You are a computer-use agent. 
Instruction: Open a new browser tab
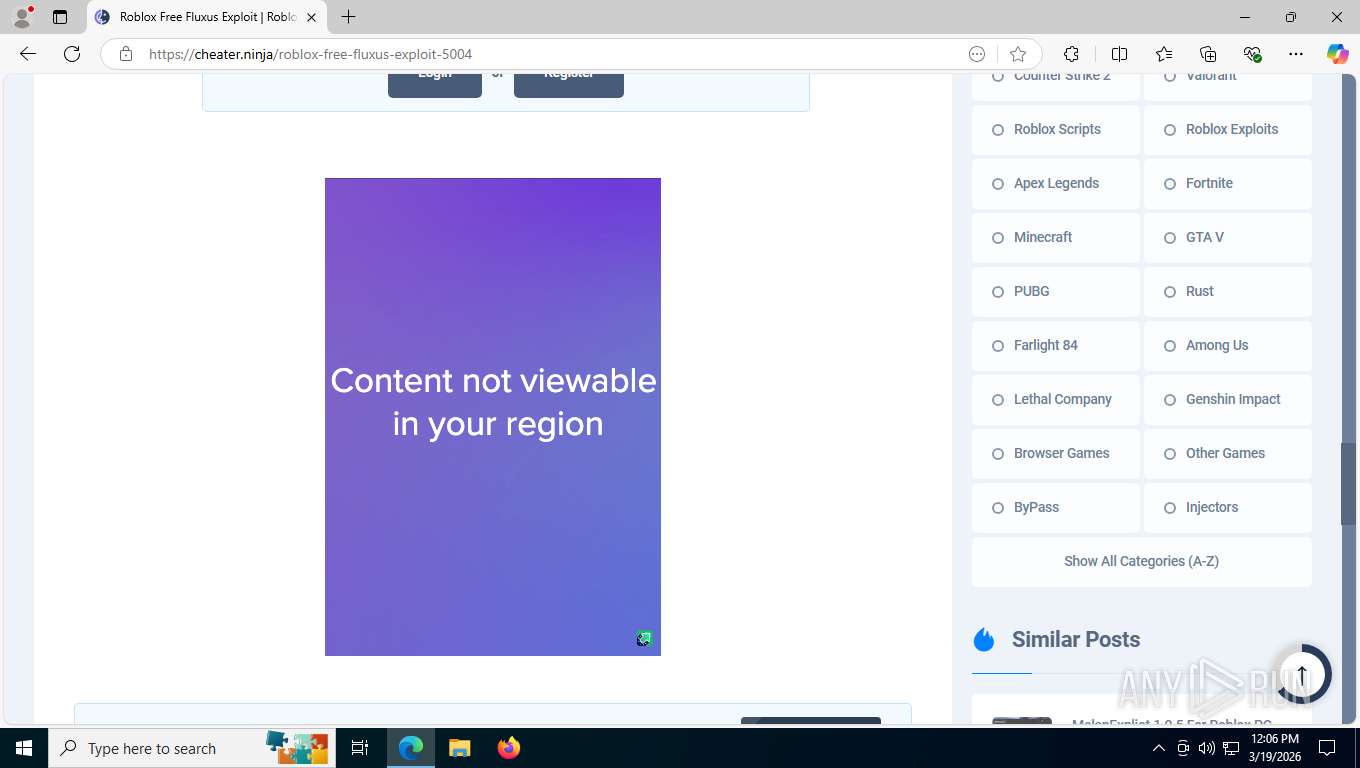[x=348, y=17]
